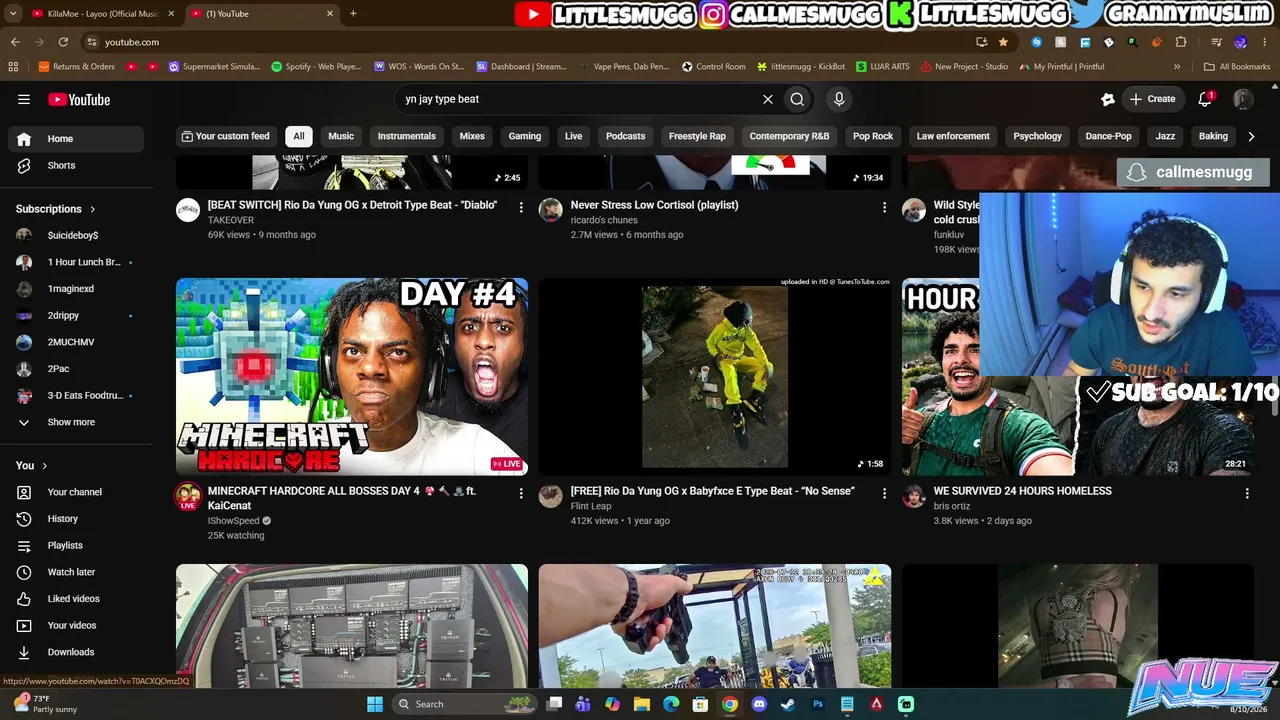Open Microsoft Edge from the taskbar
The height and width of the screenshot is (720, 1280).
pos(671,704)
